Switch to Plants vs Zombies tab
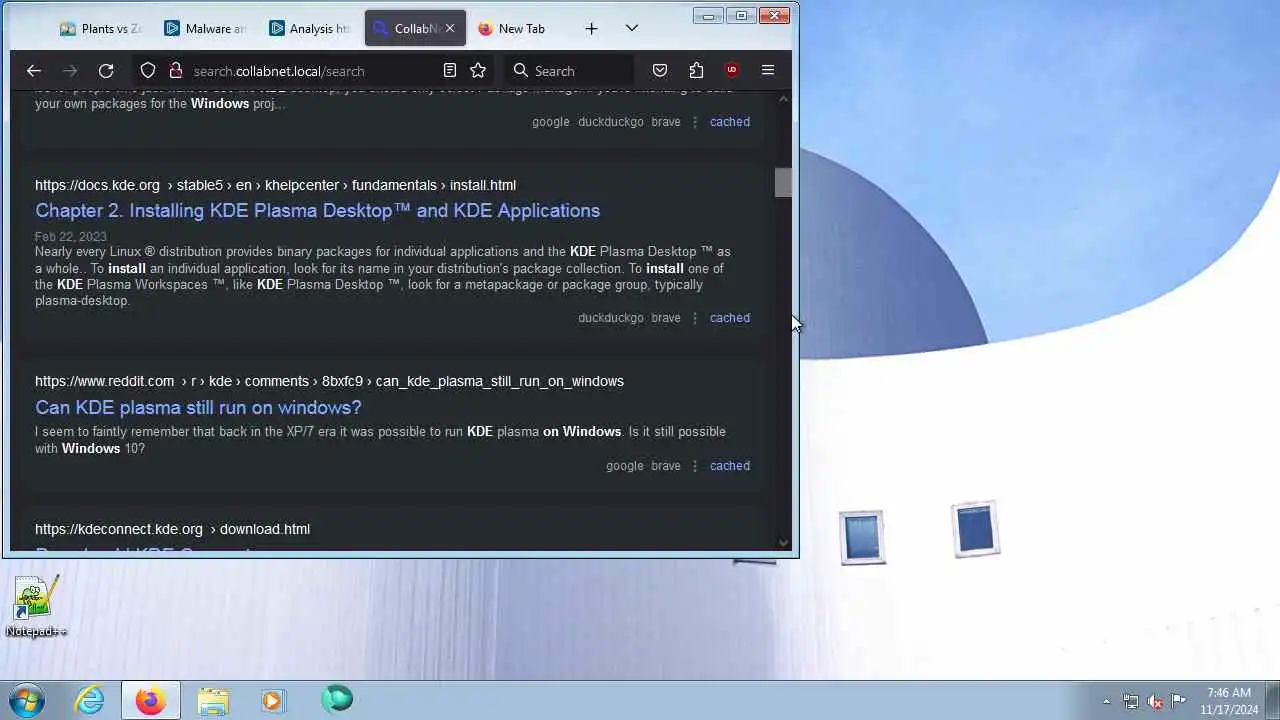 click(101, 29)
